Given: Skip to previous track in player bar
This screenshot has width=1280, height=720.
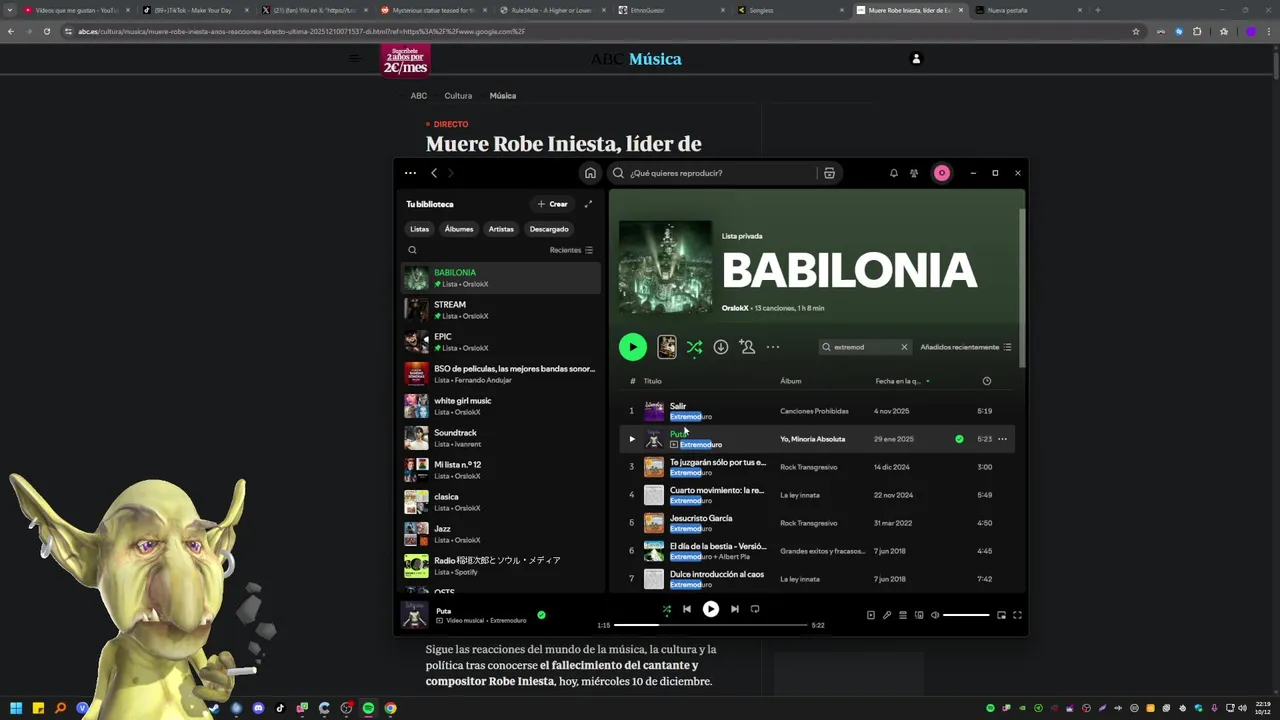Looking at the screenshot, I should [686, 609].
